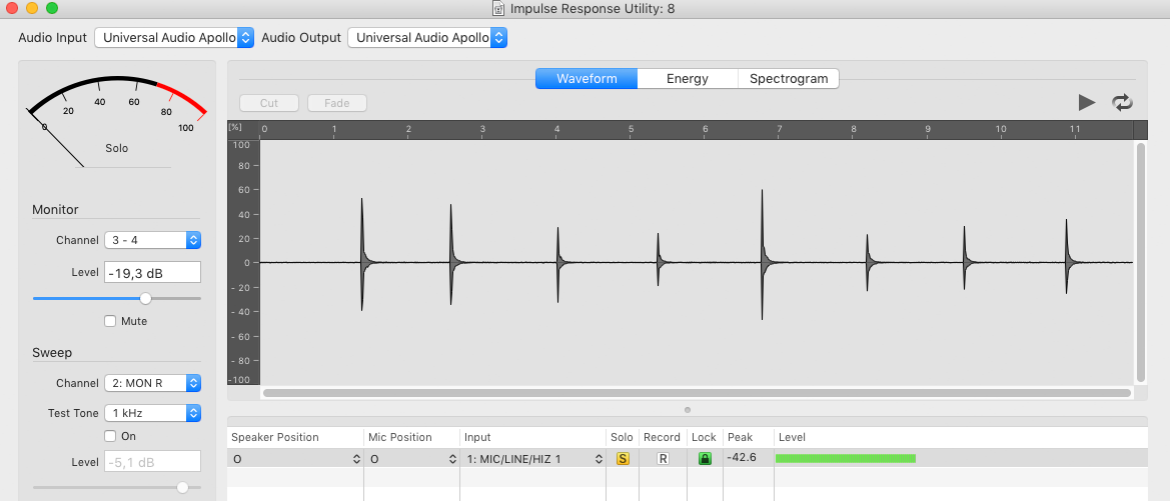Switch to the Waveform tab
The height and width of the screenshot is (501, 1170).
pyautogui.click(x=586, y=78)
